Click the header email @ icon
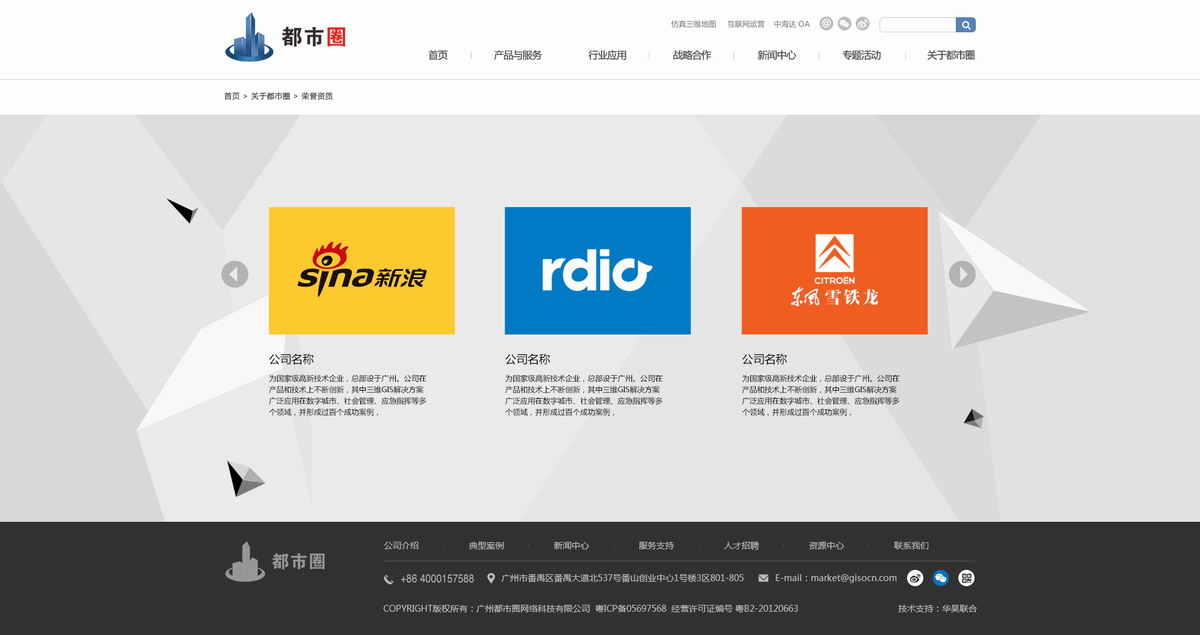 pos(826,24)
